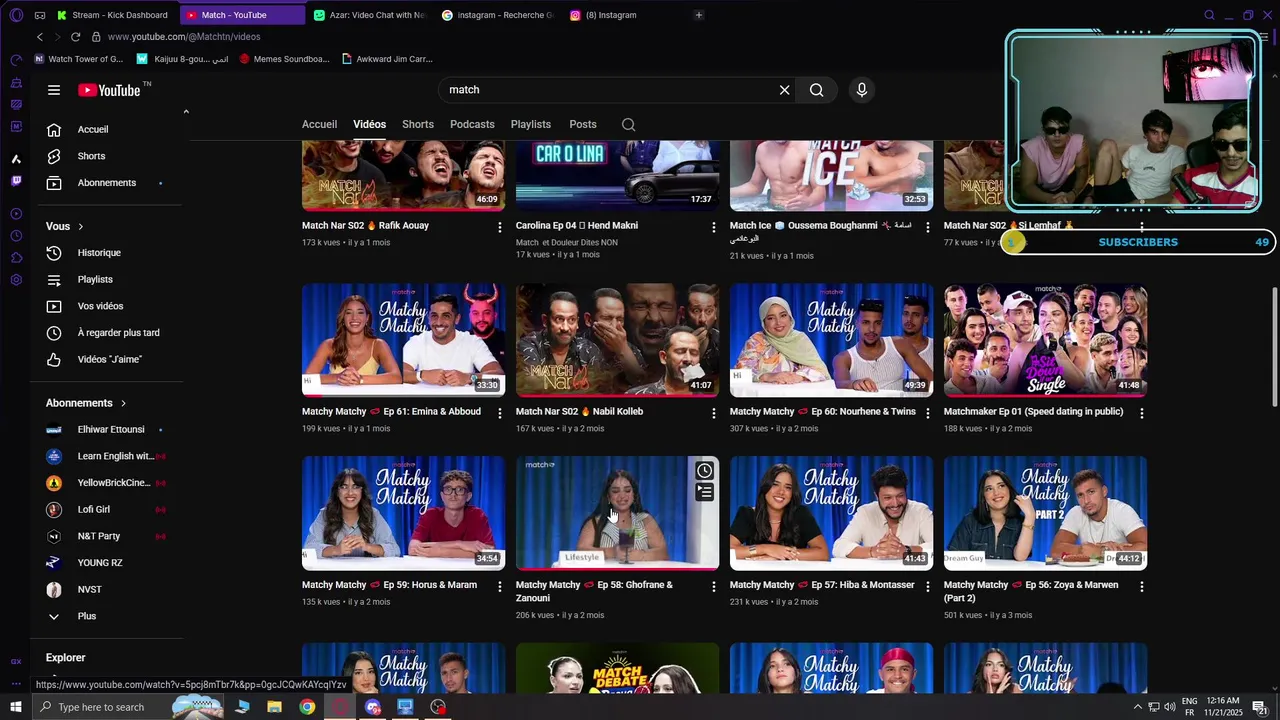Open Awkward Jim Carrey bookmark

(387, 59)
